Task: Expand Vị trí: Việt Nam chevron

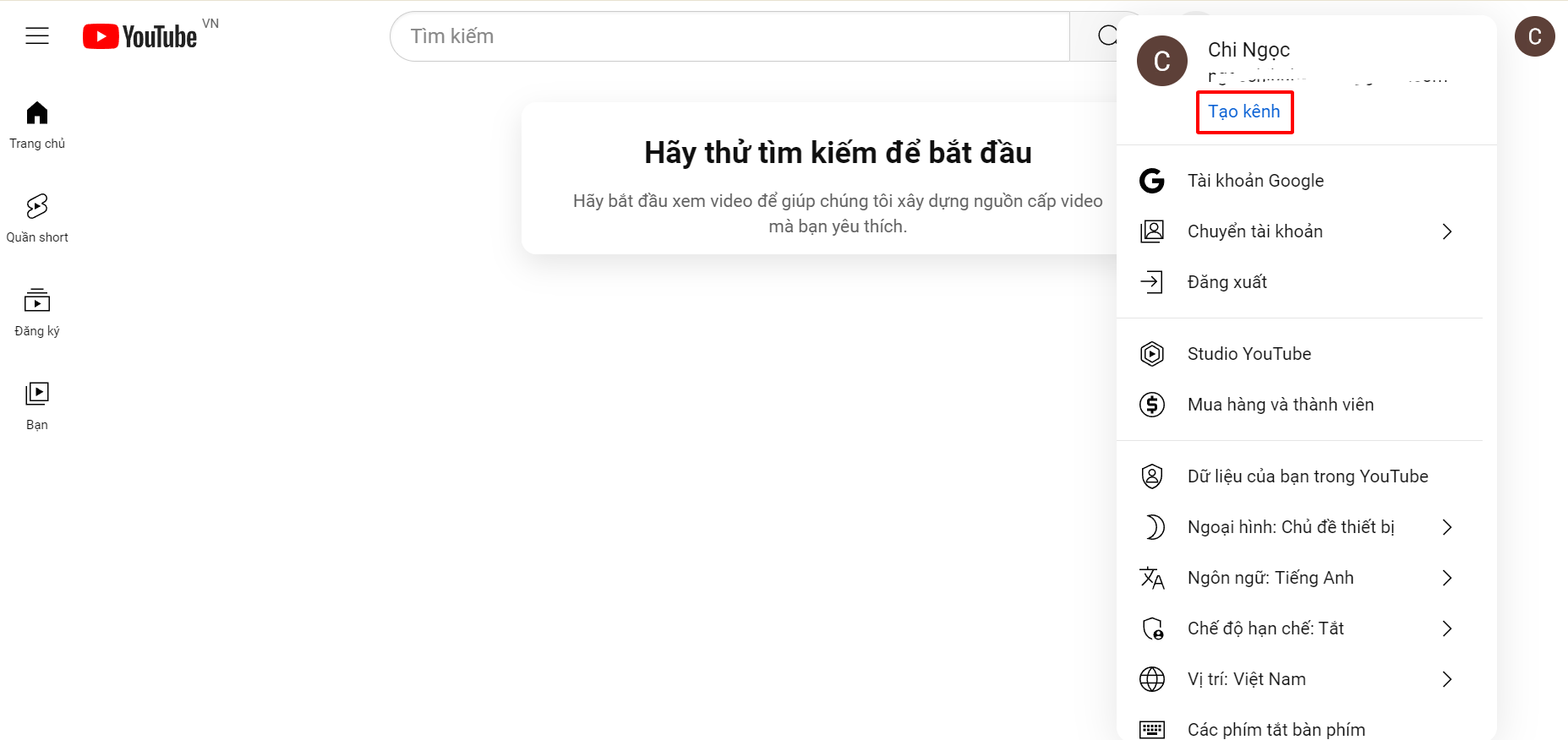Action: point(1447,679)
